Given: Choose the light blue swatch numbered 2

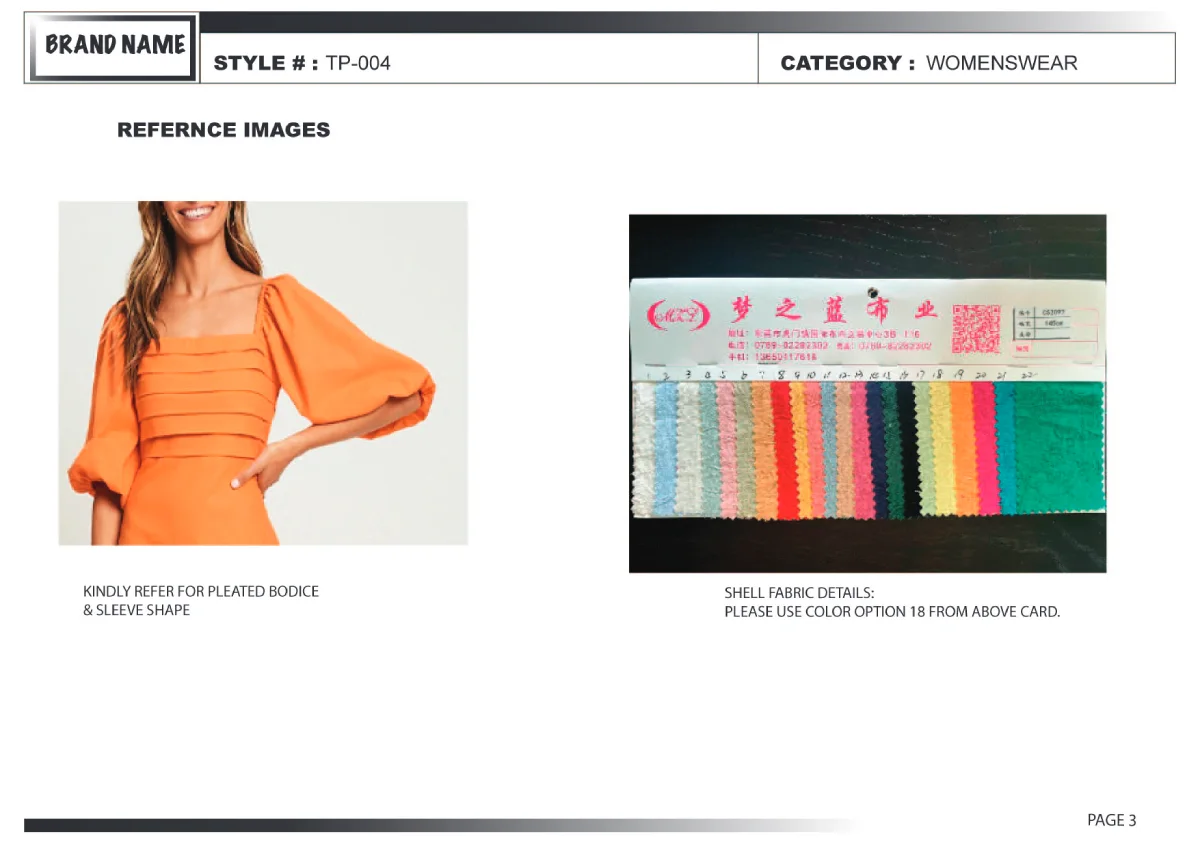Looking at the screenshot, I should [x=665, y=450].
